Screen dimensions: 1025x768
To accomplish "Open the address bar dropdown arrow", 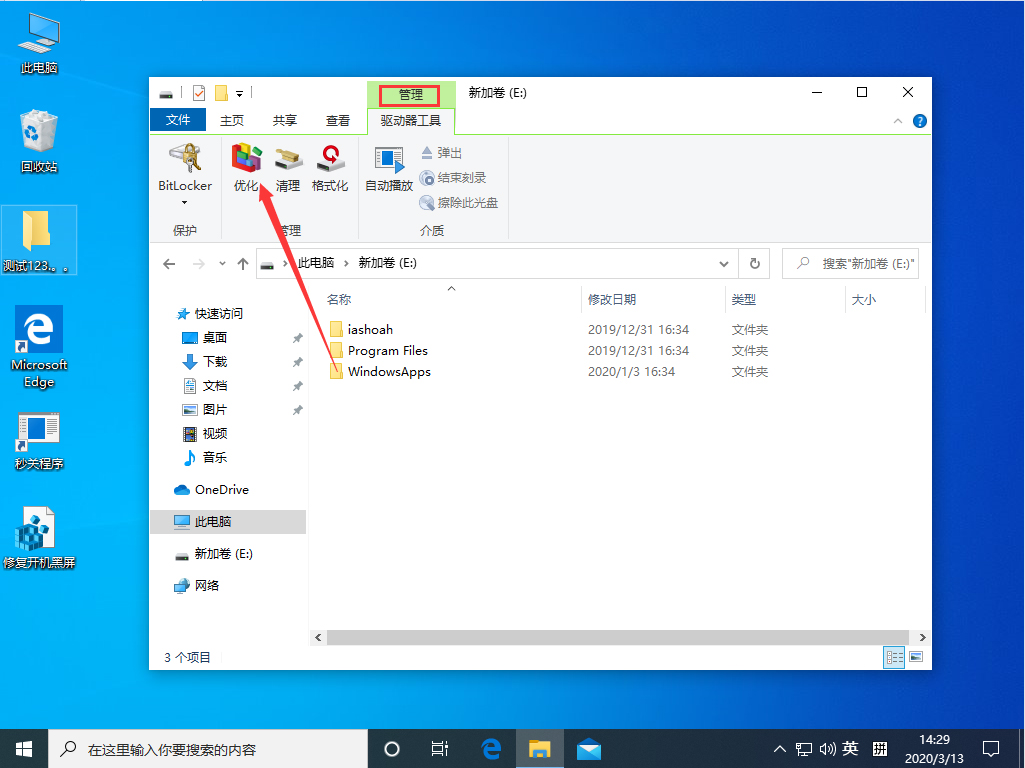I will point(723,263).
